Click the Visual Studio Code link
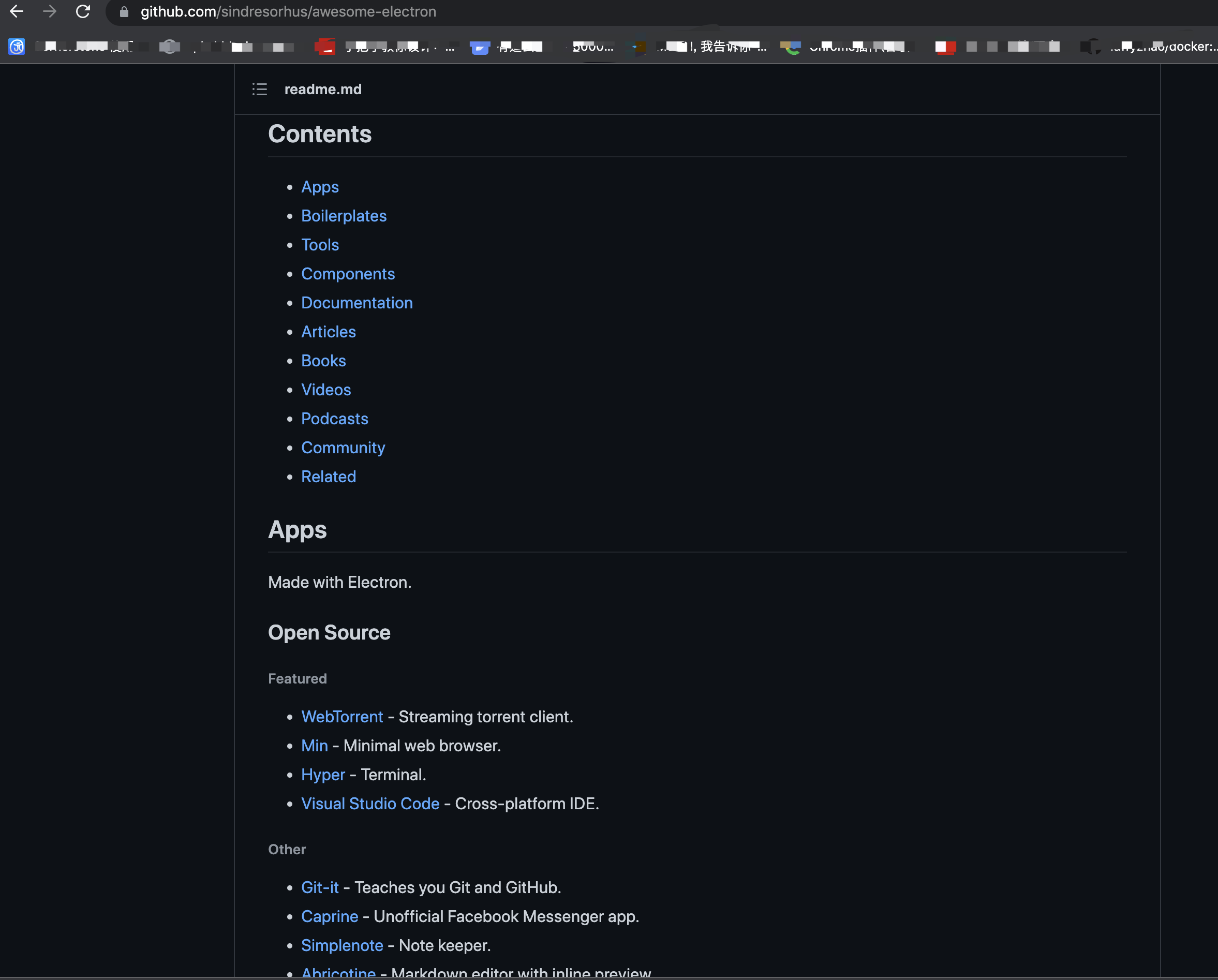This screenshot has width=1218, height=980. (370, 803)
